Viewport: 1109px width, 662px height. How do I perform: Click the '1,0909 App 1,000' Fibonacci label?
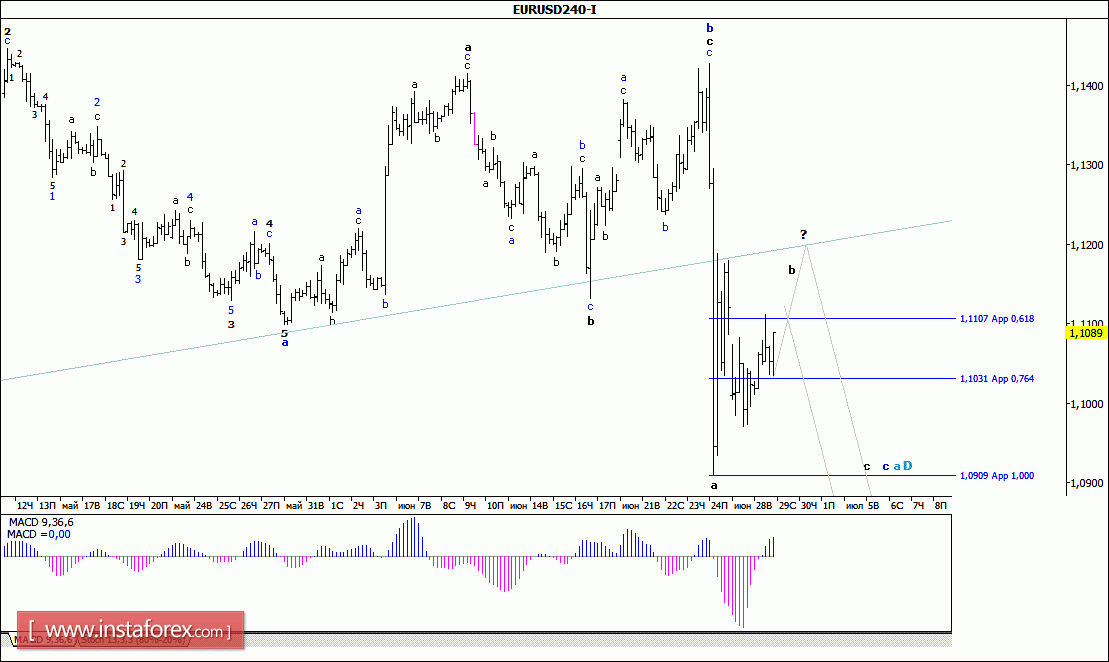[x=997, y=475]
